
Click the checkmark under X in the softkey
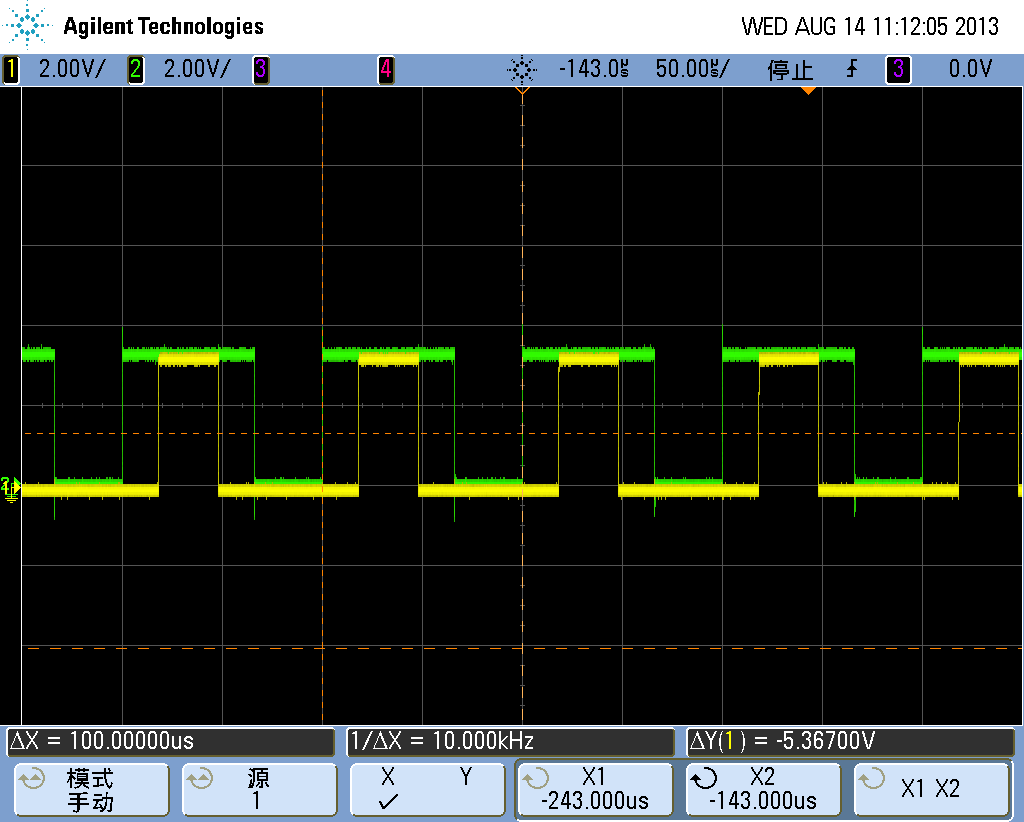pyautogui.click(x=388, y=801)
